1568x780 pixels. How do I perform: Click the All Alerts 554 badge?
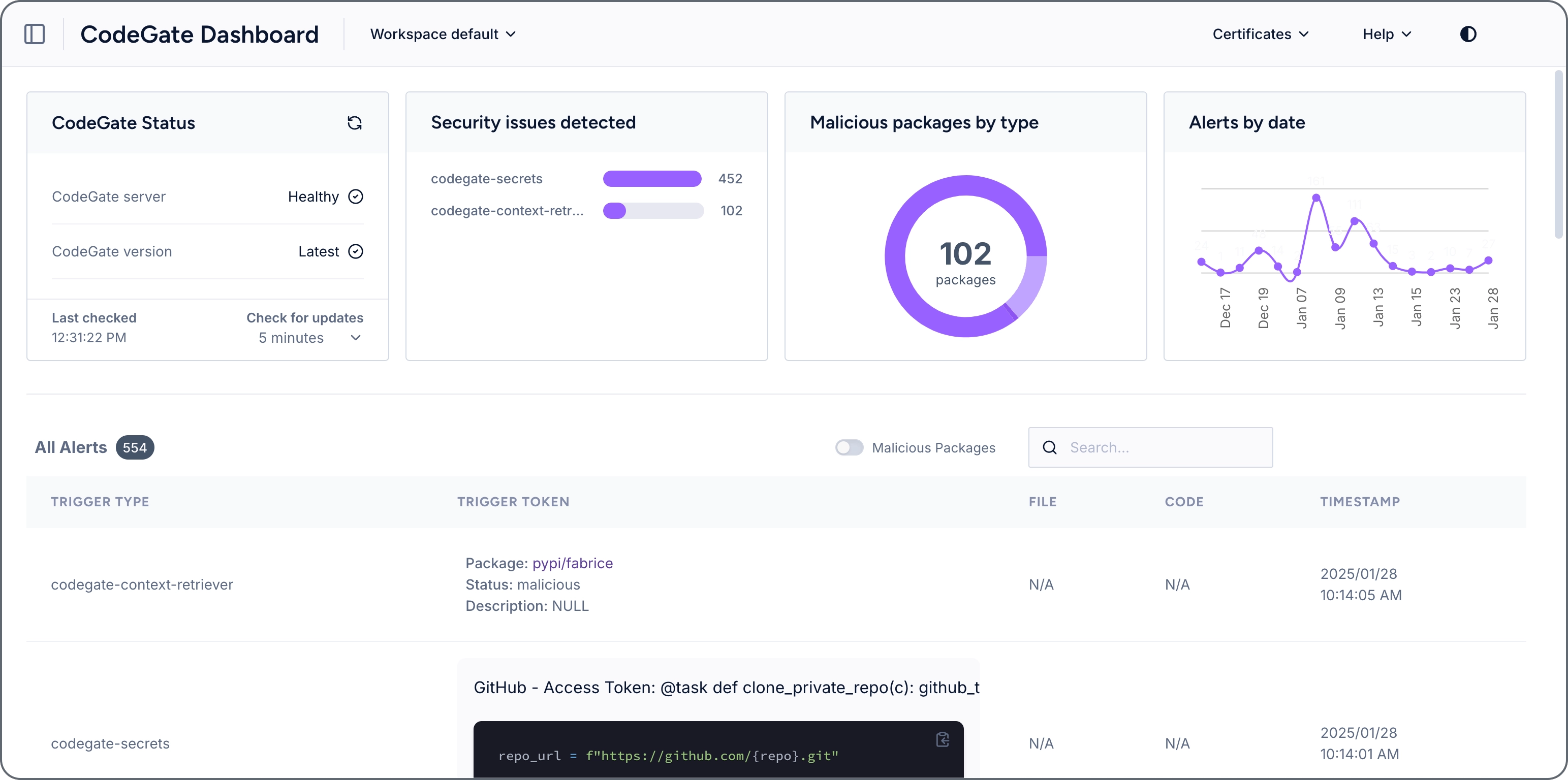(135, 447)
